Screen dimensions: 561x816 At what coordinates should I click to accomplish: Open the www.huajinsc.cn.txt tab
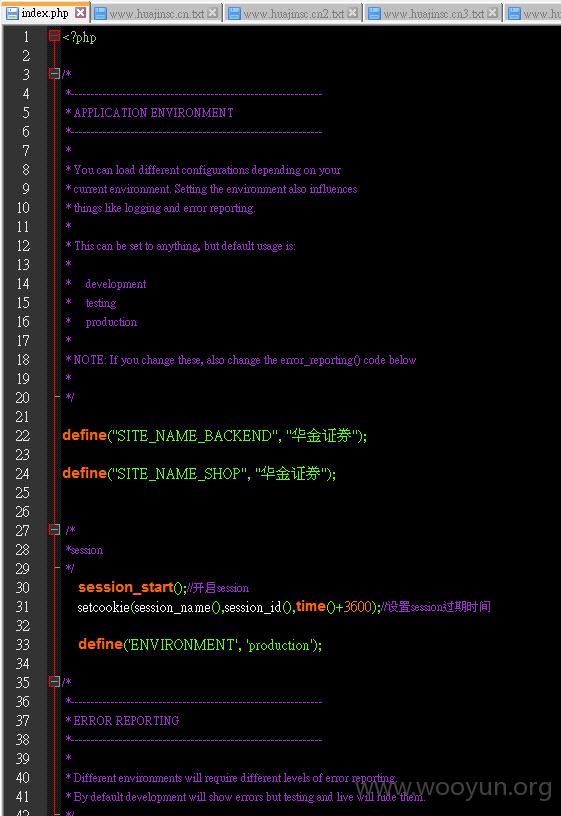coord(156,14)
